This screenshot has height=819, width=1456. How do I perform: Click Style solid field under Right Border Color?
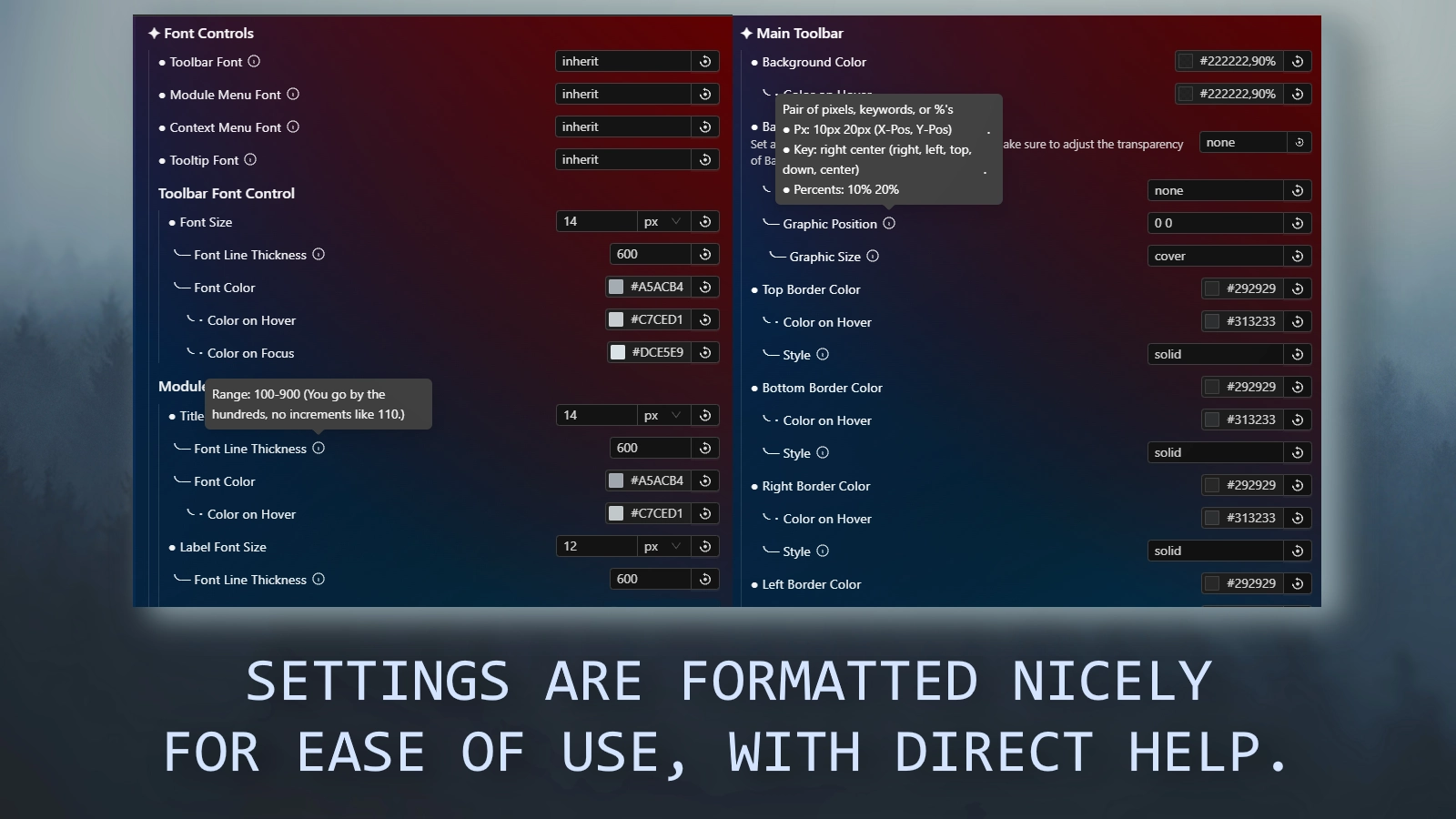(1216, 551)
